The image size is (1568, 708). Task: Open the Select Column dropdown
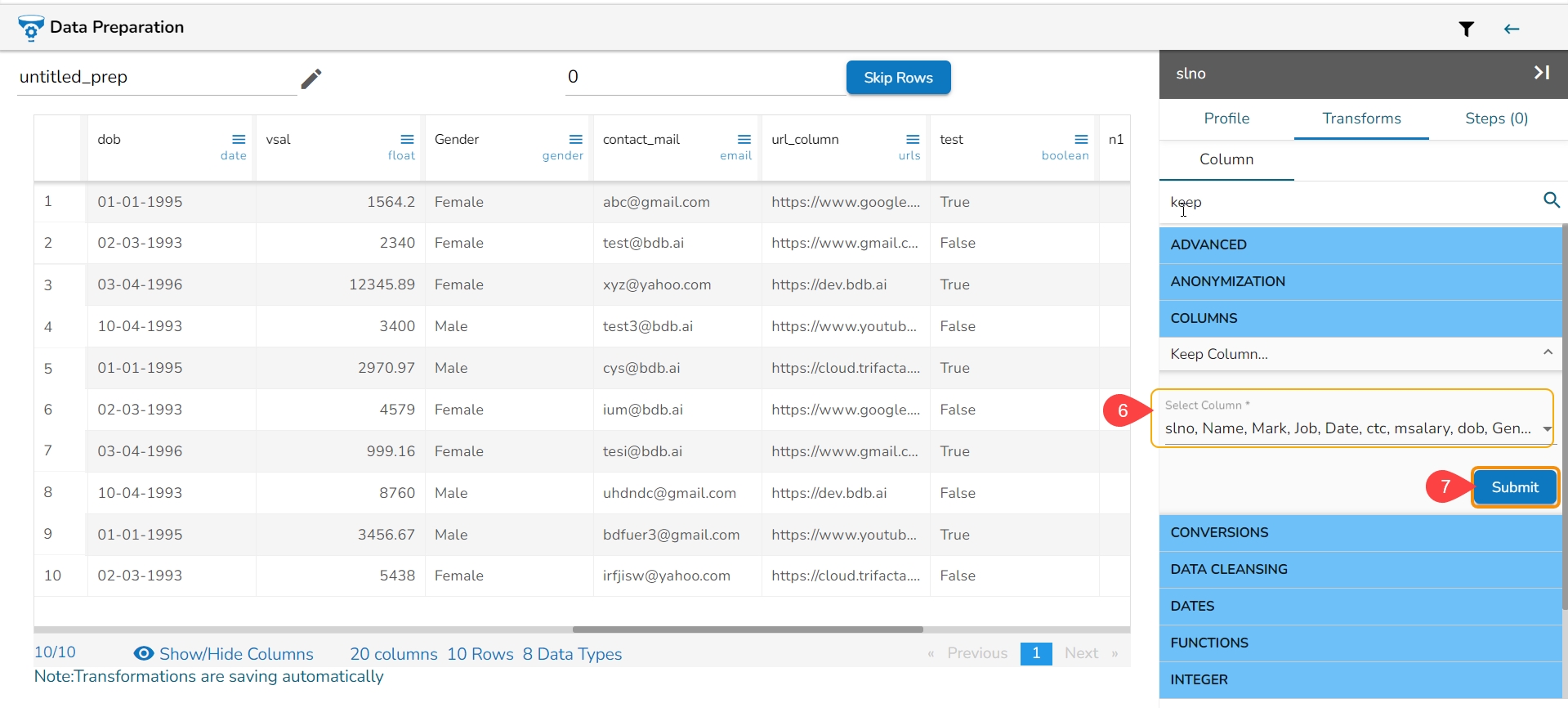point(1546,429)
